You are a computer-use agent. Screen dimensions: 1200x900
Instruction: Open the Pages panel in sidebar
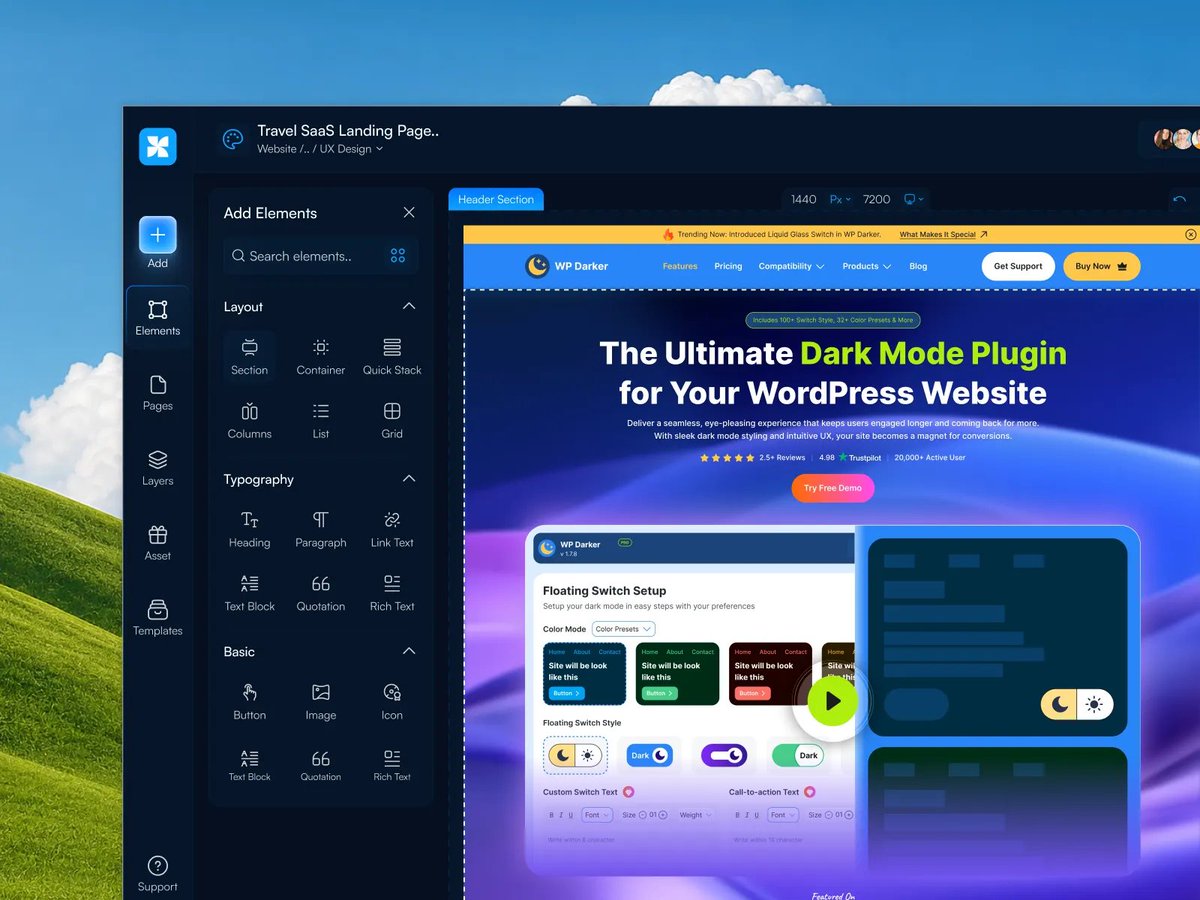point(158,393)
